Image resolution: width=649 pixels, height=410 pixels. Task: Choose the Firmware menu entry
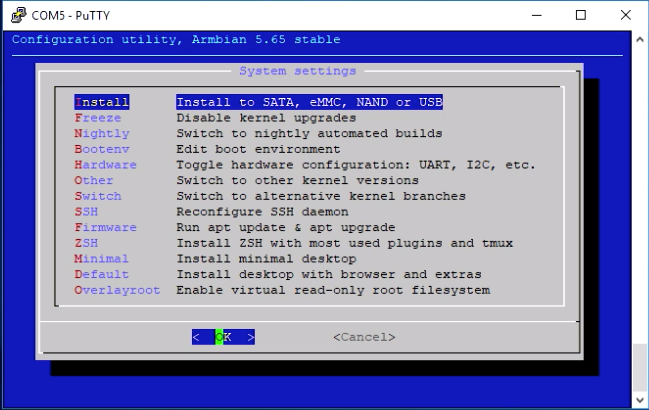pyautogui.click(x=106, y=228)
